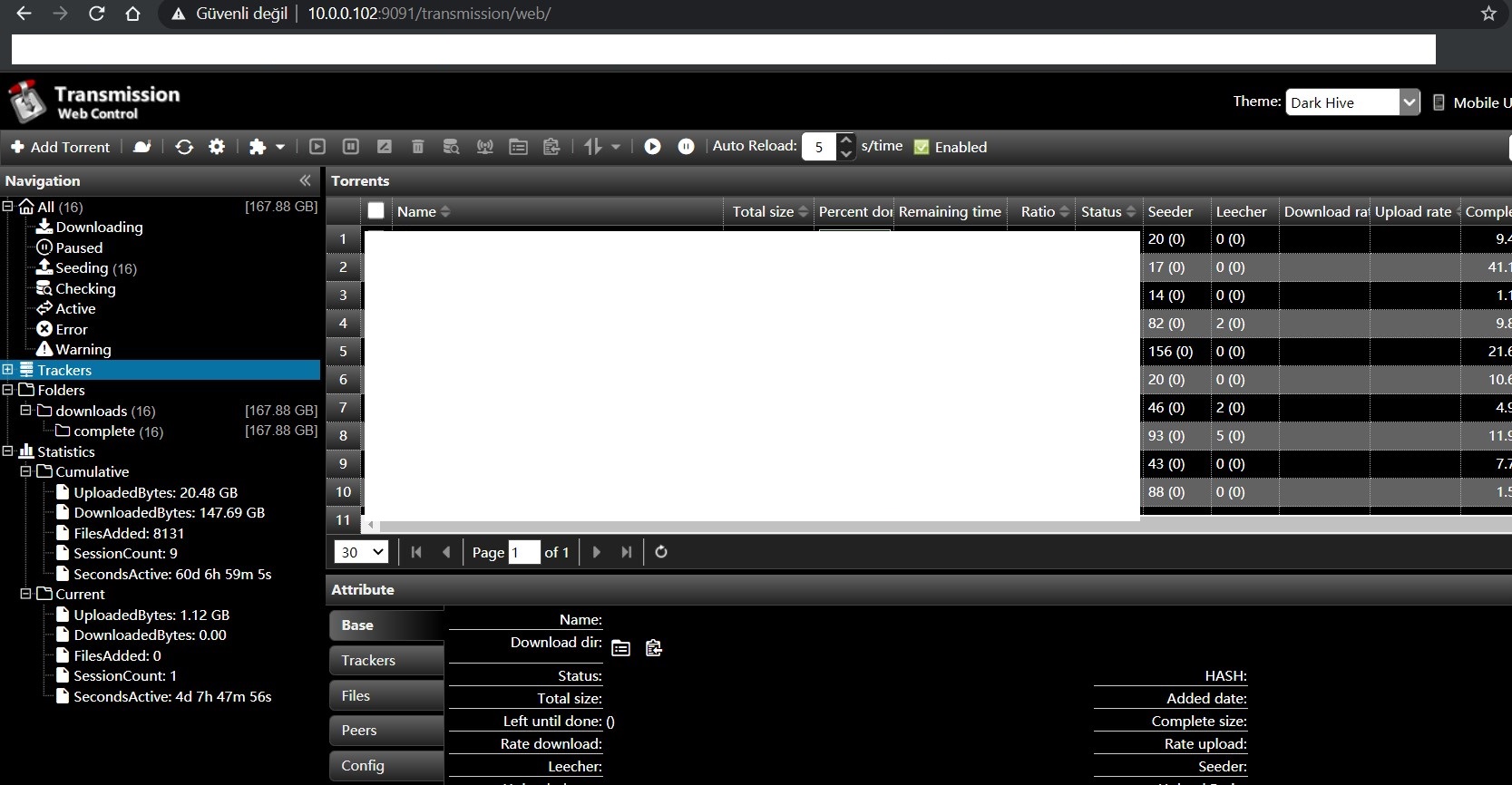1512x785 pixels.
Task: Sort by Leecher column header
Action: tap(1244, 211)
